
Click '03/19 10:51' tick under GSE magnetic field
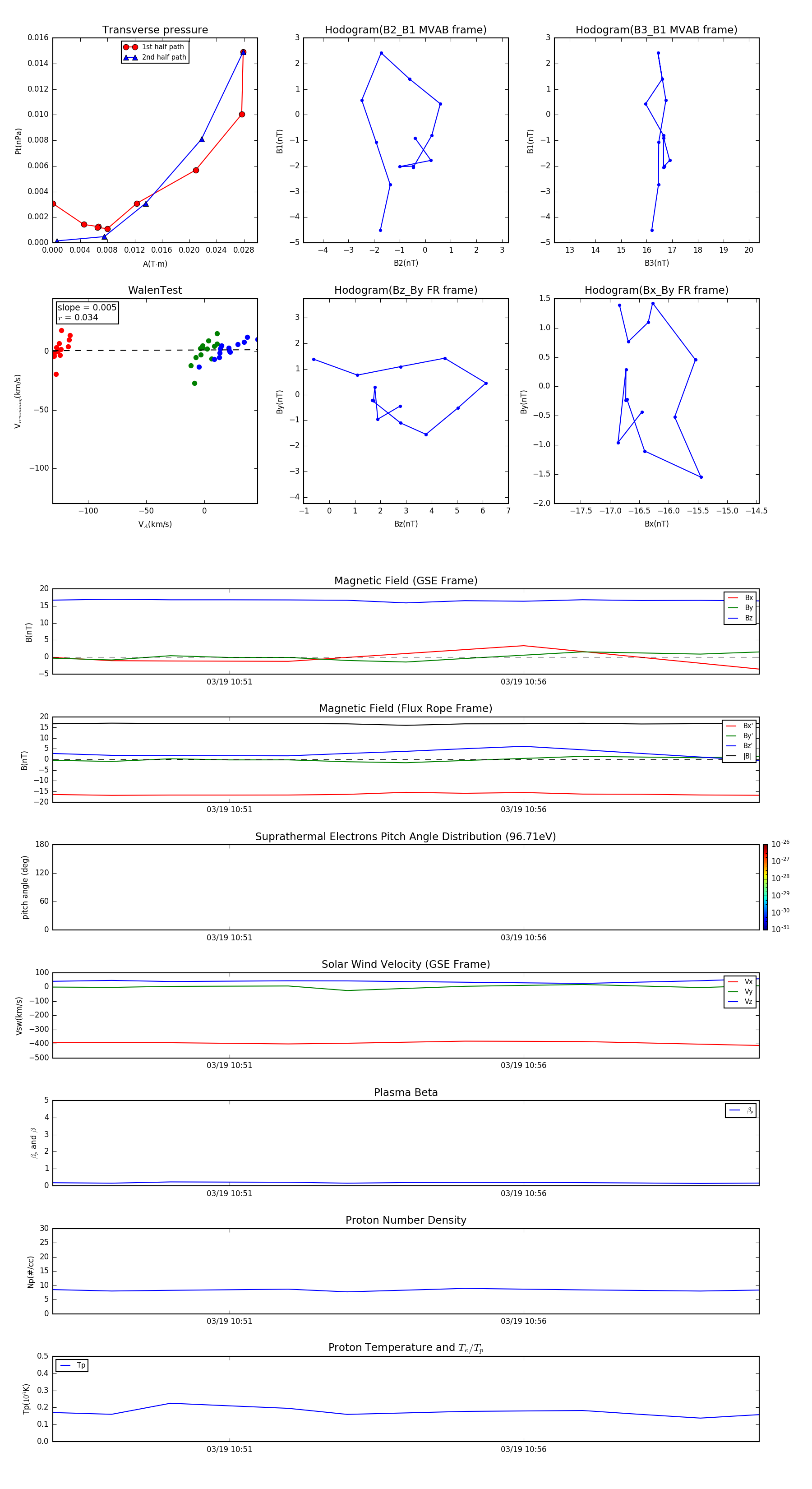230,682
